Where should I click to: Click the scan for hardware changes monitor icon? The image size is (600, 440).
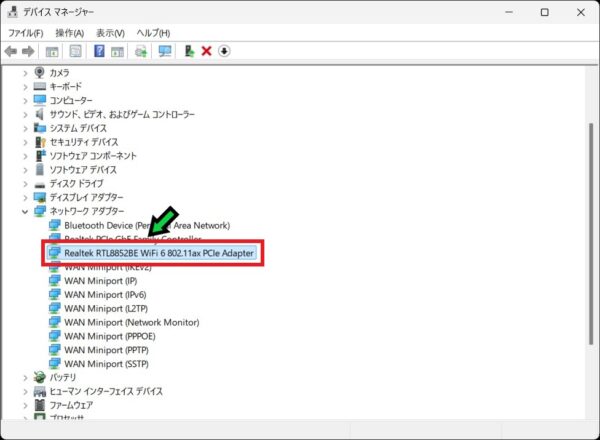[165, 51]
